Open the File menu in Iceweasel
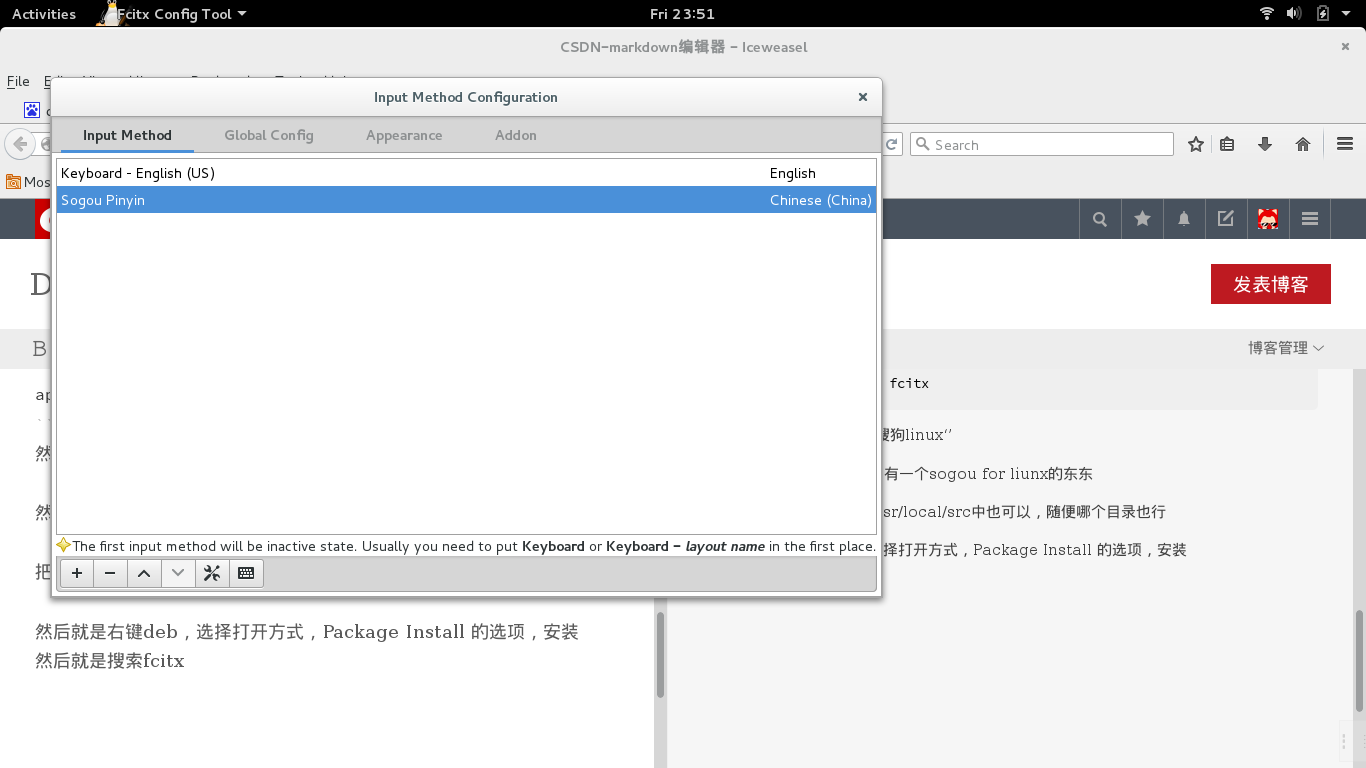 [18, 81]
